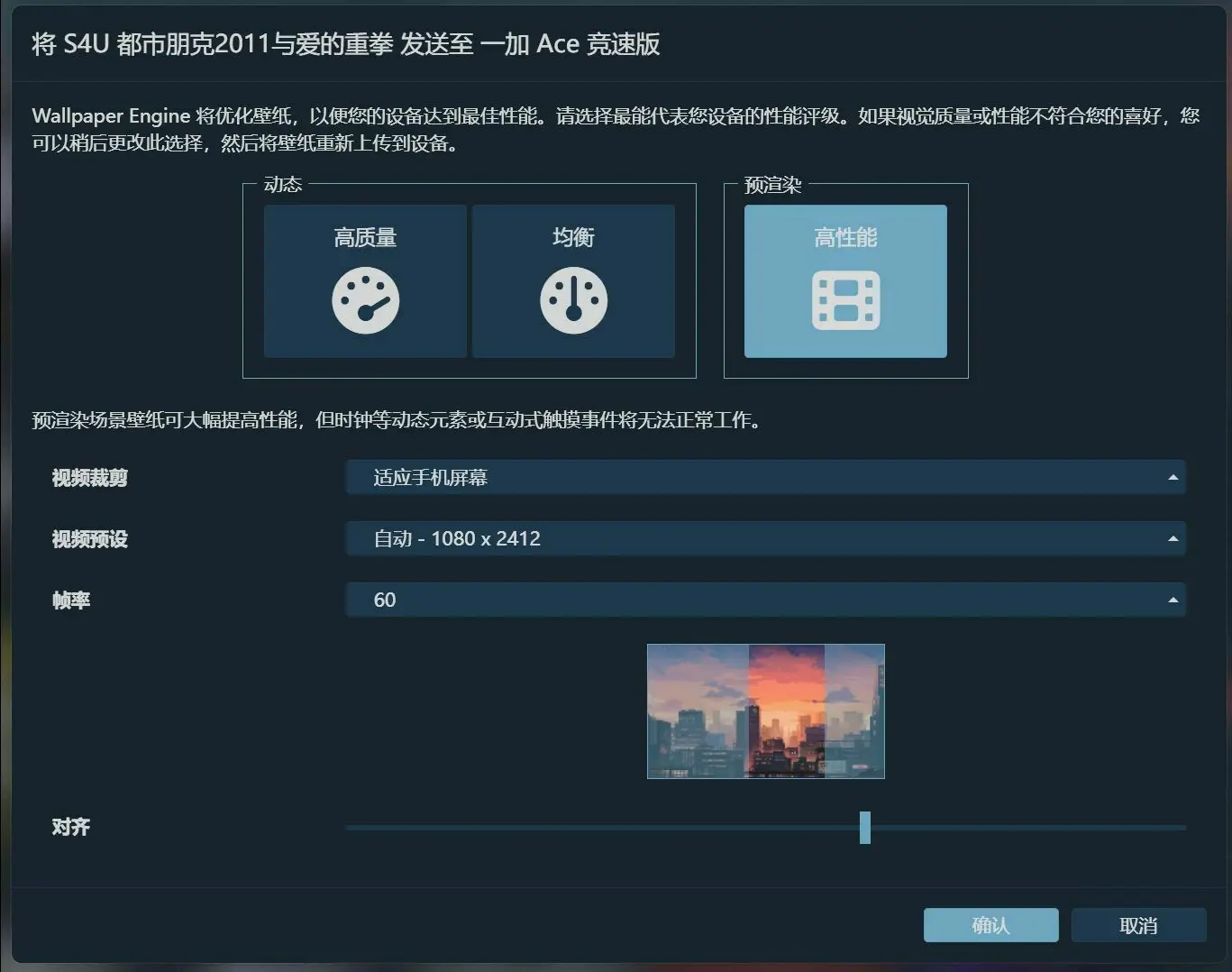
Task: Cancel with the 取消 button
Action: (x=1139, y=925)
